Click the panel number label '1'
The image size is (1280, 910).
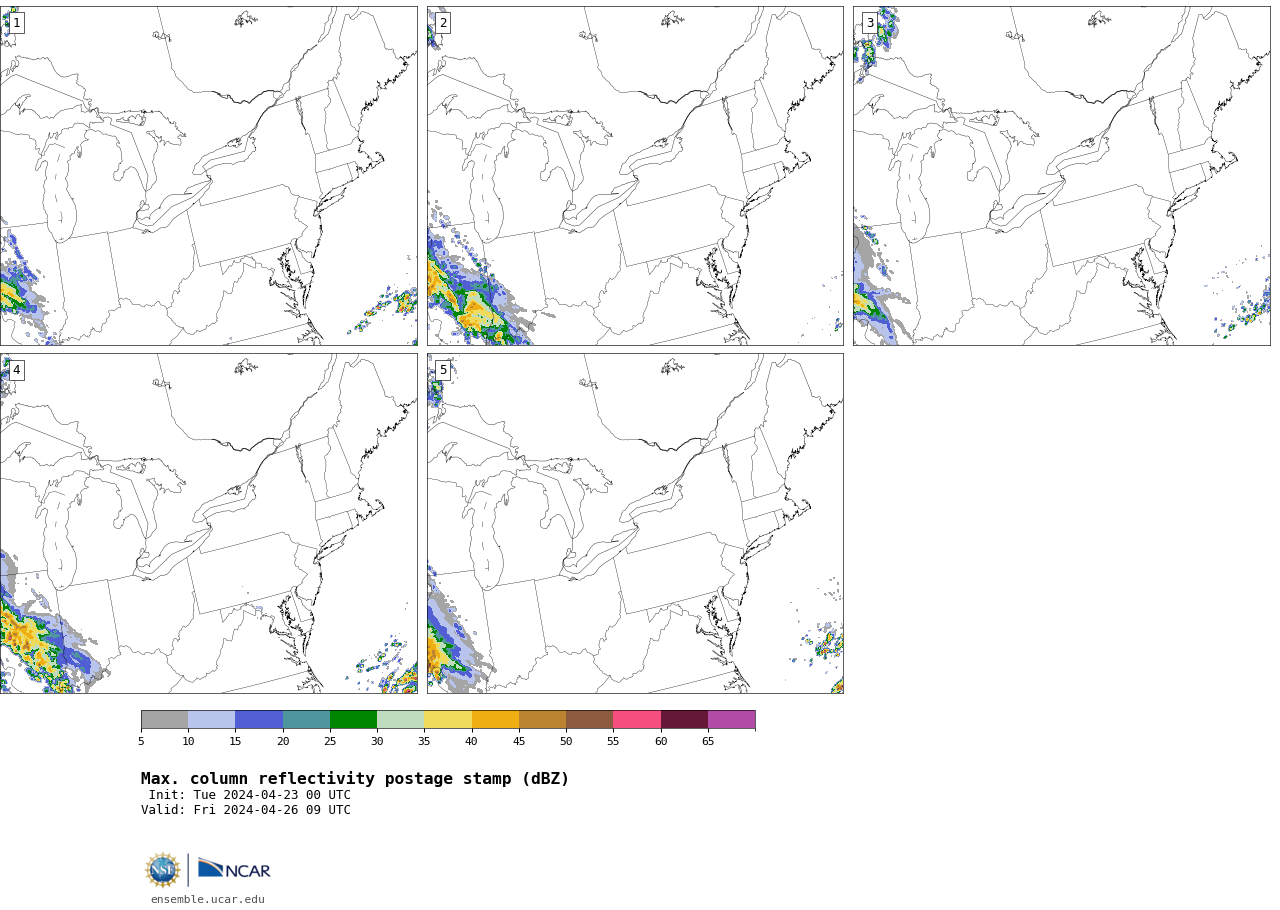point(16,23)
